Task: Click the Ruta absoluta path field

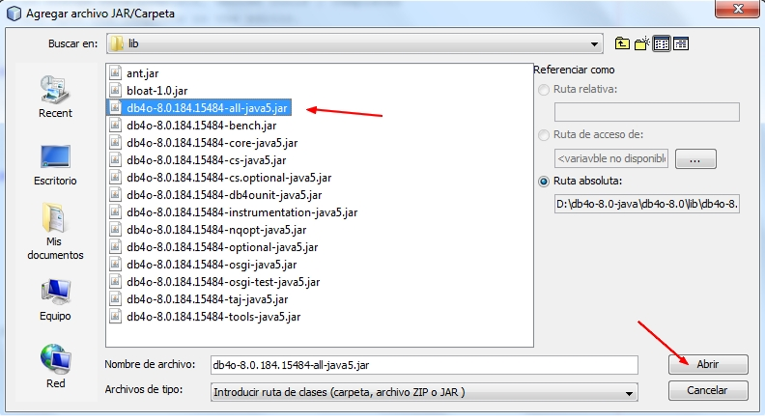Action: [x=646, y=204]
